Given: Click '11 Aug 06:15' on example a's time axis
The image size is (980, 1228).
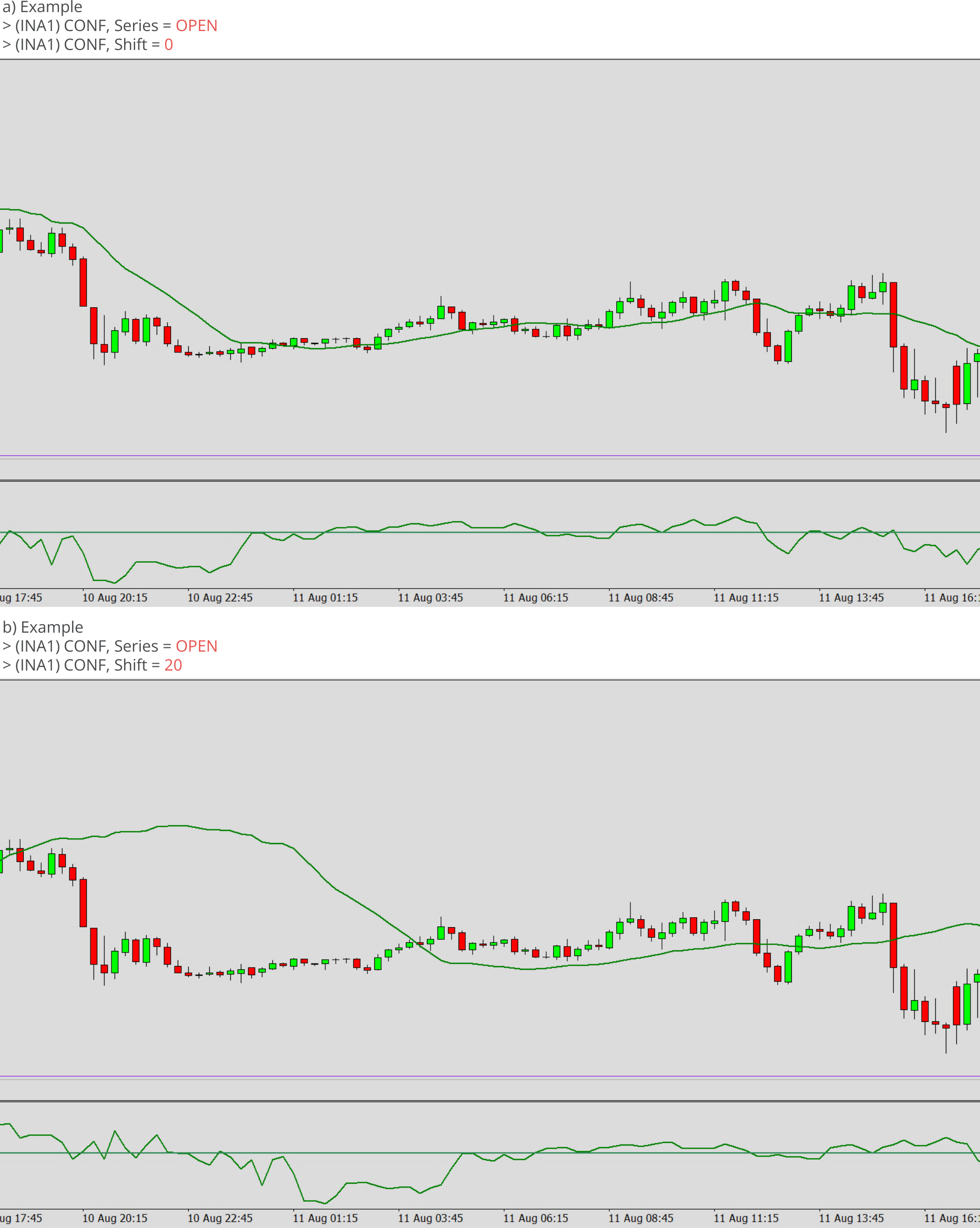Looking at the screenshot, I should click(536, 597).
